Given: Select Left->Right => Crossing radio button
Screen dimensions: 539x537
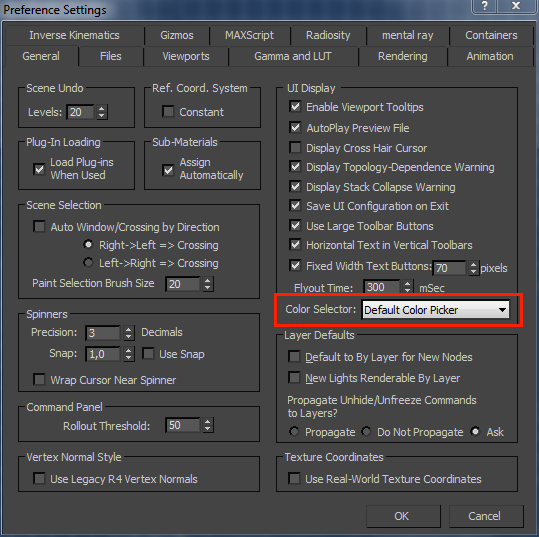Looking at the screenshot, I should pos(88,263).
